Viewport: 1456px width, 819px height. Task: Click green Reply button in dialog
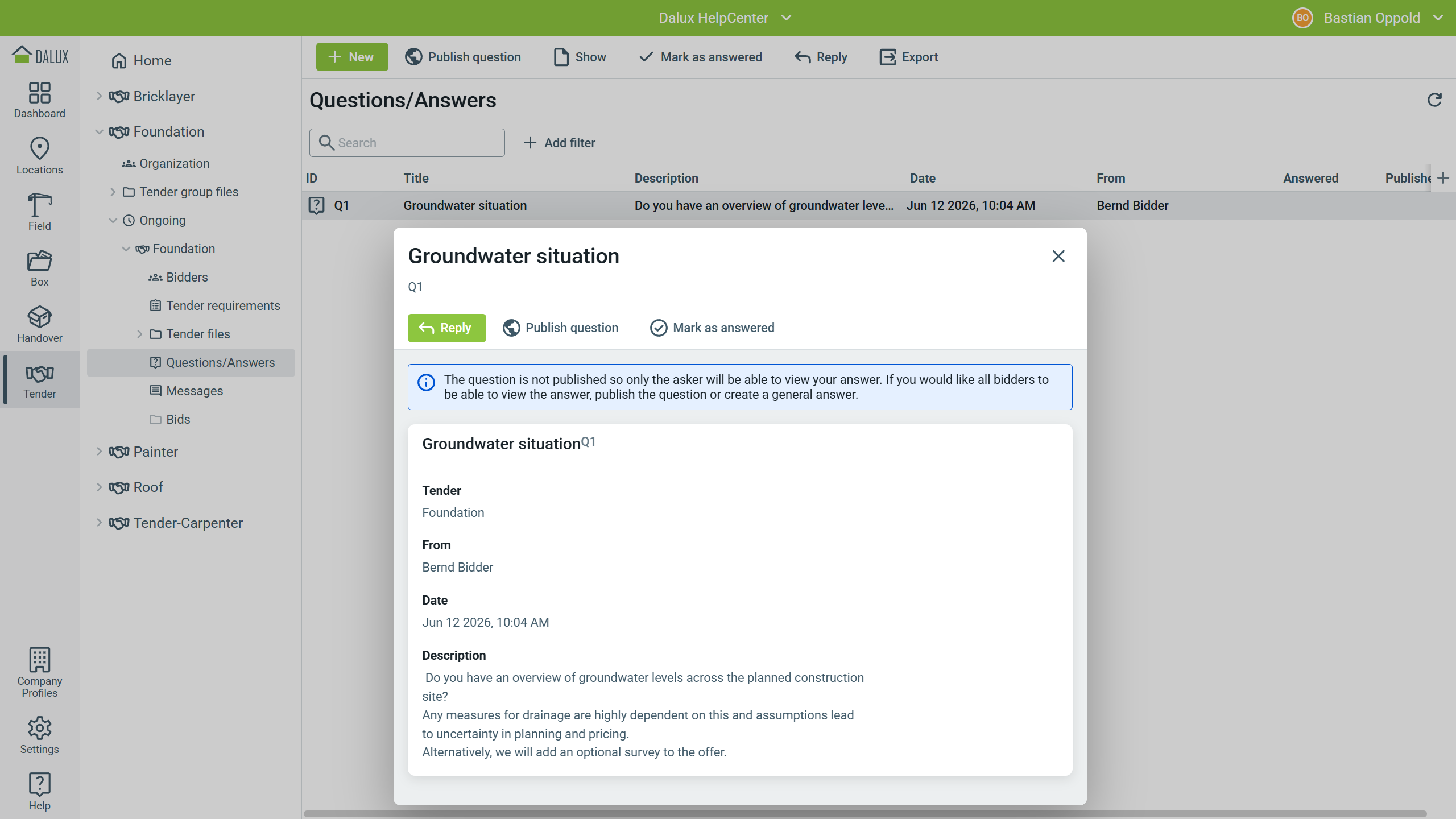point(446,328)
